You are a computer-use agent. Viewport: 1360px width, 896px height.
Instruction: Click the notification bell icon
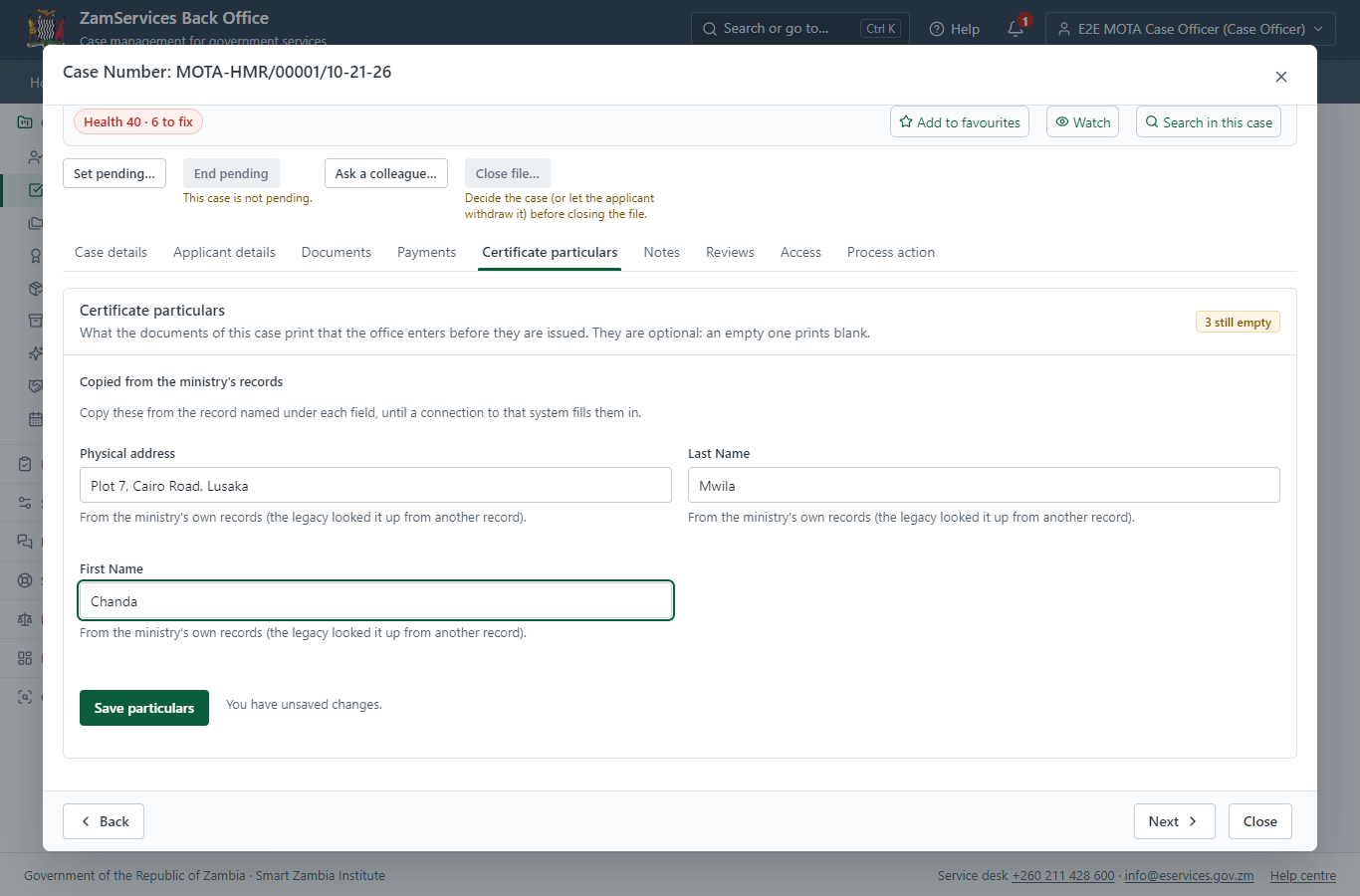click(1016, 29)
